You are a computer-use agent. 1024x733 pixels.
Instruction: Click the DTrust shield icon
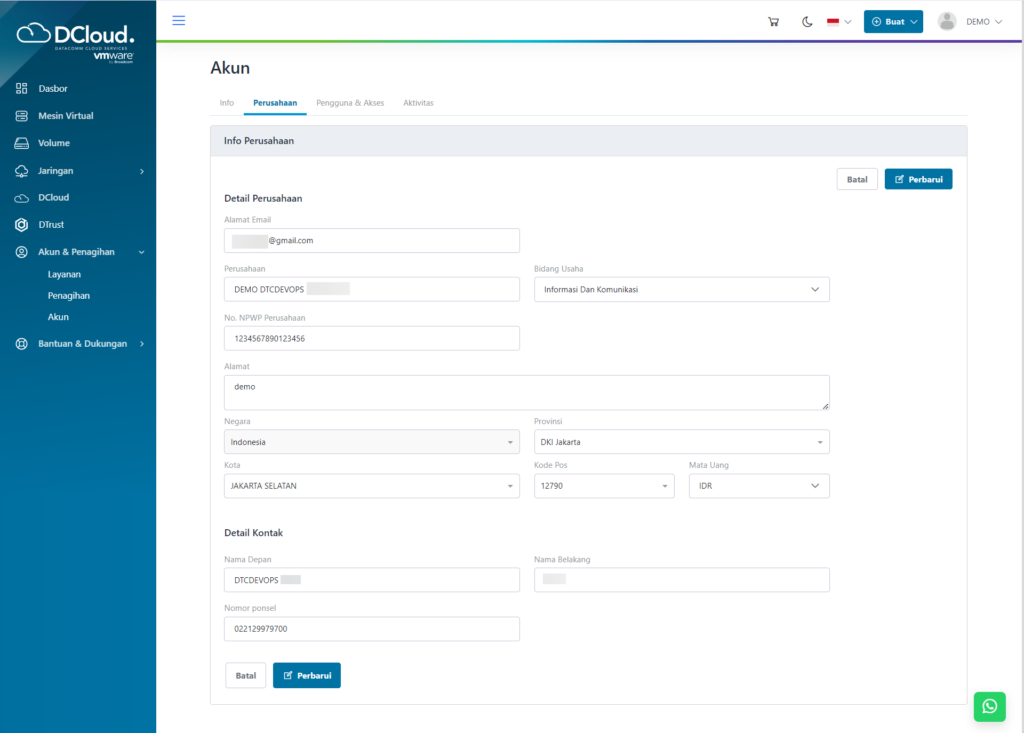point(22,225)
